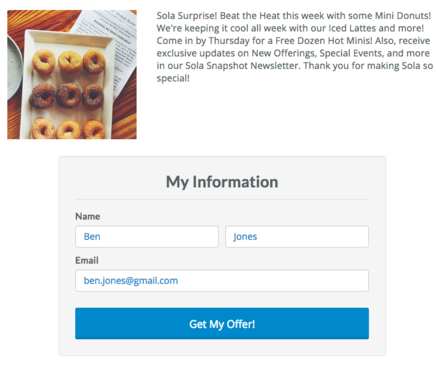Click the center chocolate-sprinkled donut in the photo
The width and height of the screenshot is (437, 367).
tap(69, 95)
